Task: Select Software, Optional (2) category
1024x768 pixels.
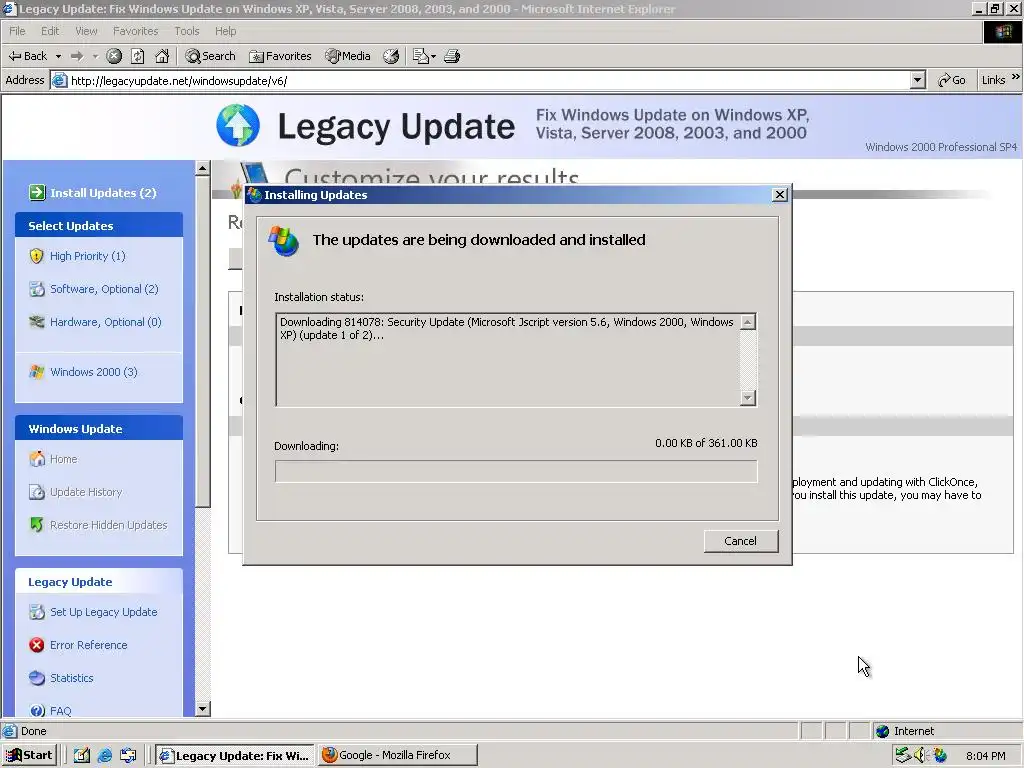Action: (104, 289)
